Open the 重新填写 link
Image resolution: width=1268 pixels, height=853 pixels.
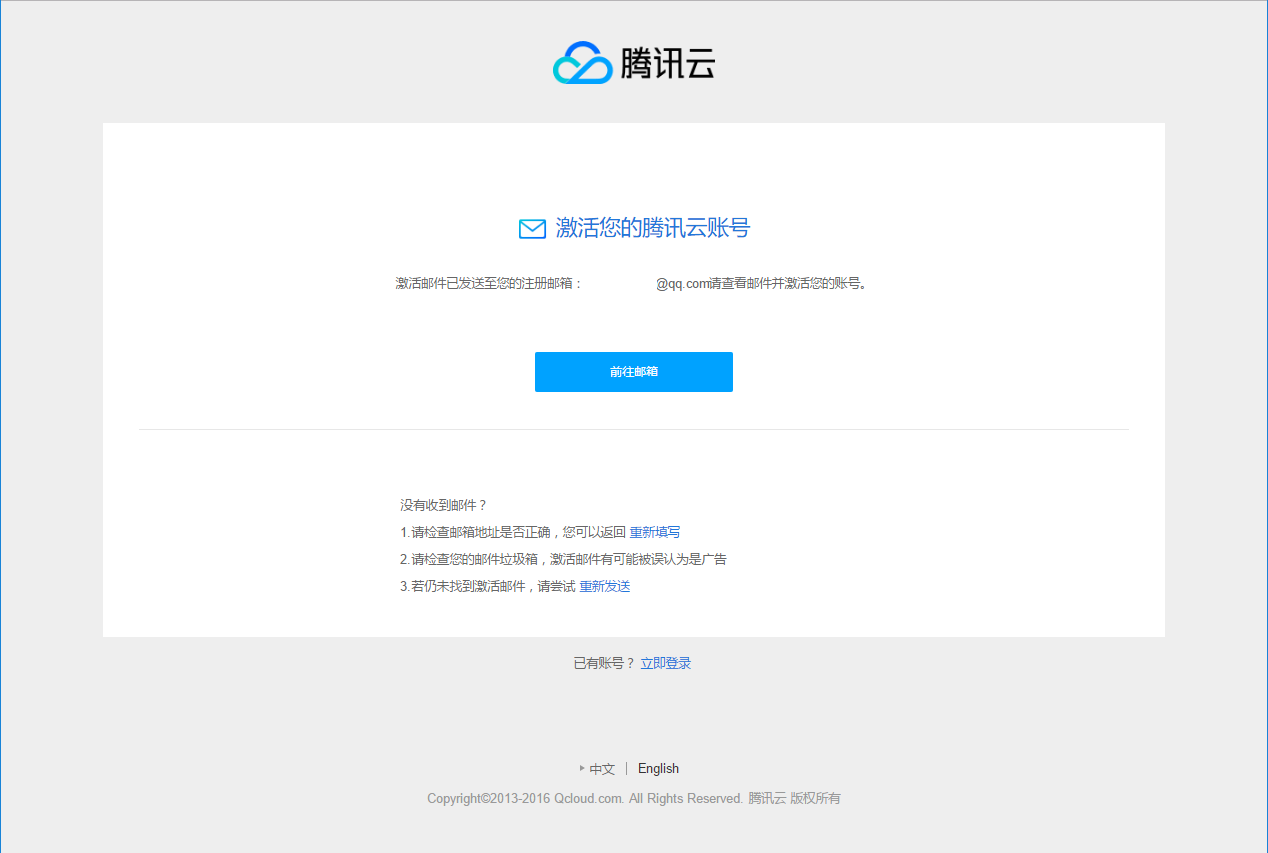(x=655, y=532)
